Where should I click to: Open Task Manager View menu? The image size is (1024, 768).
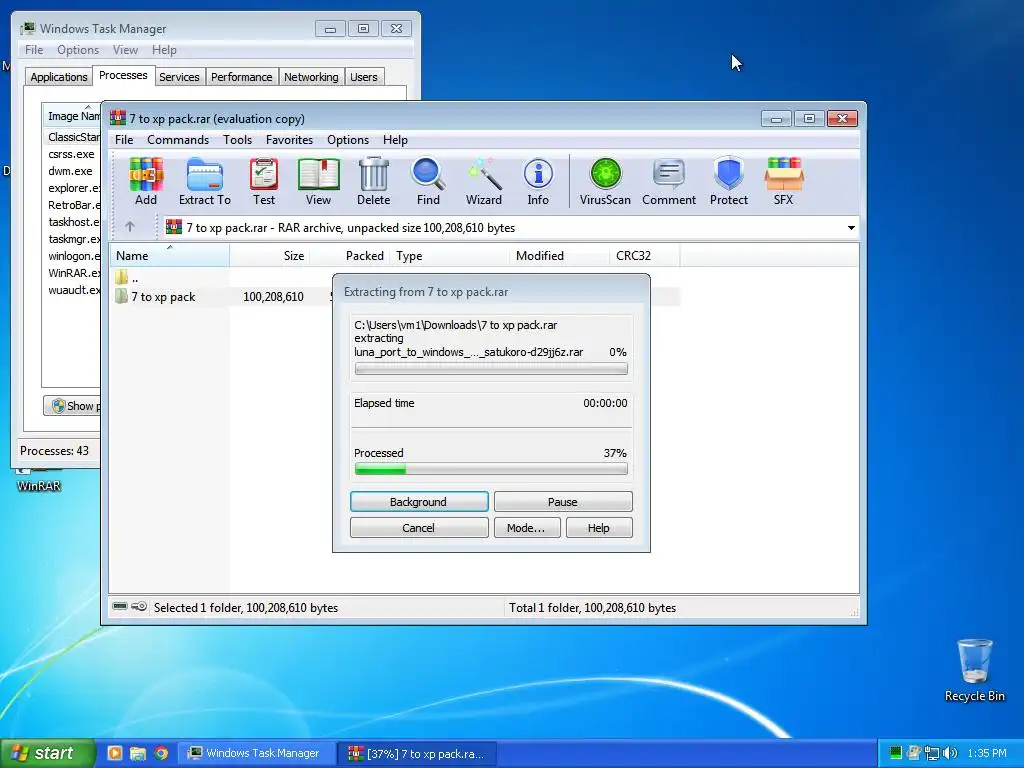click(125, 50)
